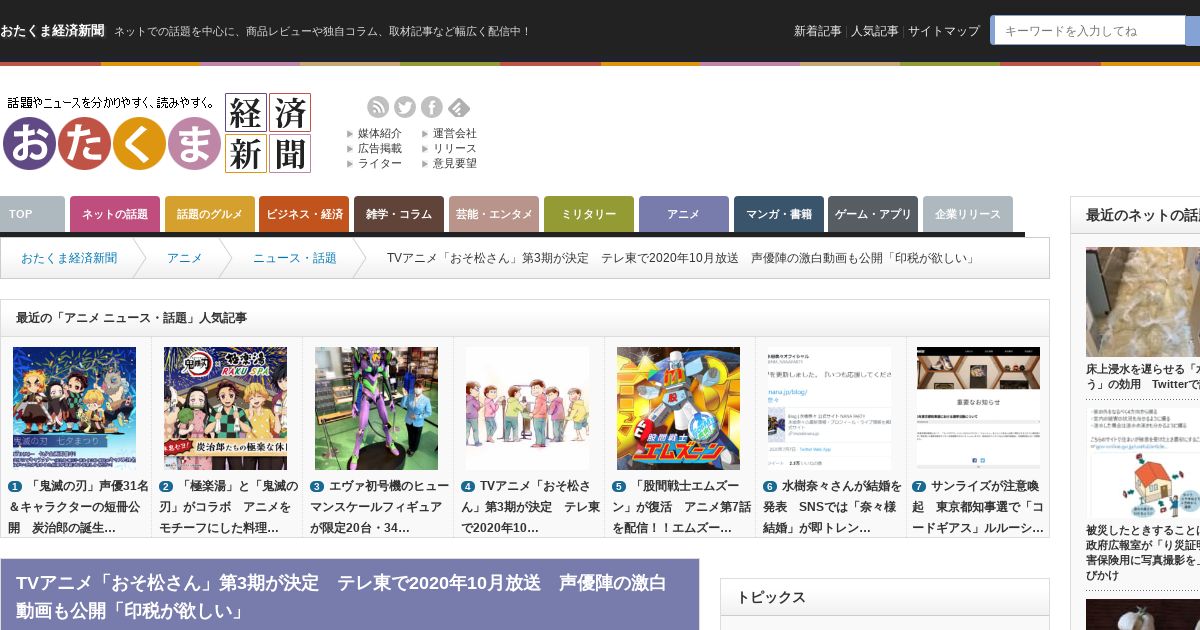1200x630 pixels.
Task: Open the Twitter icon in header
Action: [x=405, y=107]
